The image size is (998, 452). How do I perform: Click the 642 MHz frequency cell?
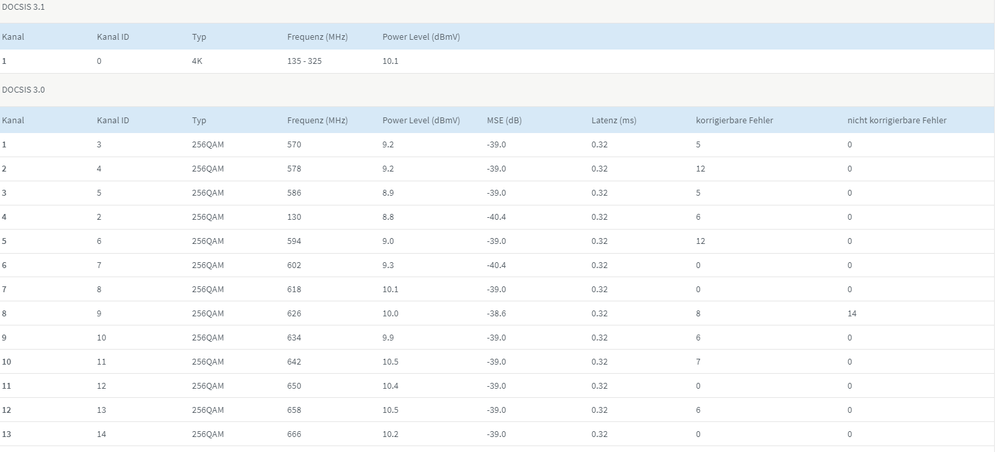(294, 362)
